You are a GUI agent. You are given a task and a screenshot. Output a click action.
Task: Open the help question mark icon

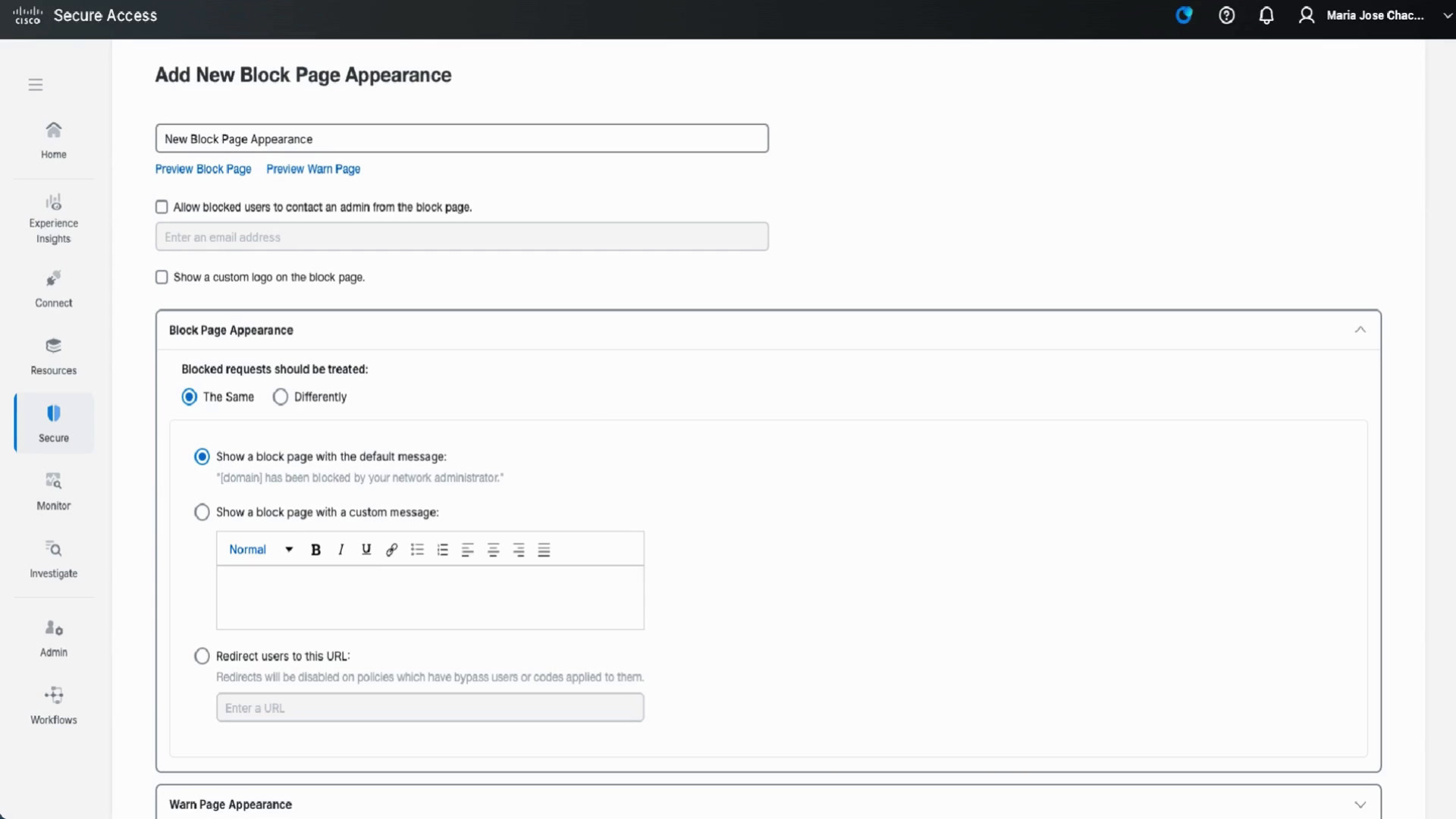[x=1226, y=15]
